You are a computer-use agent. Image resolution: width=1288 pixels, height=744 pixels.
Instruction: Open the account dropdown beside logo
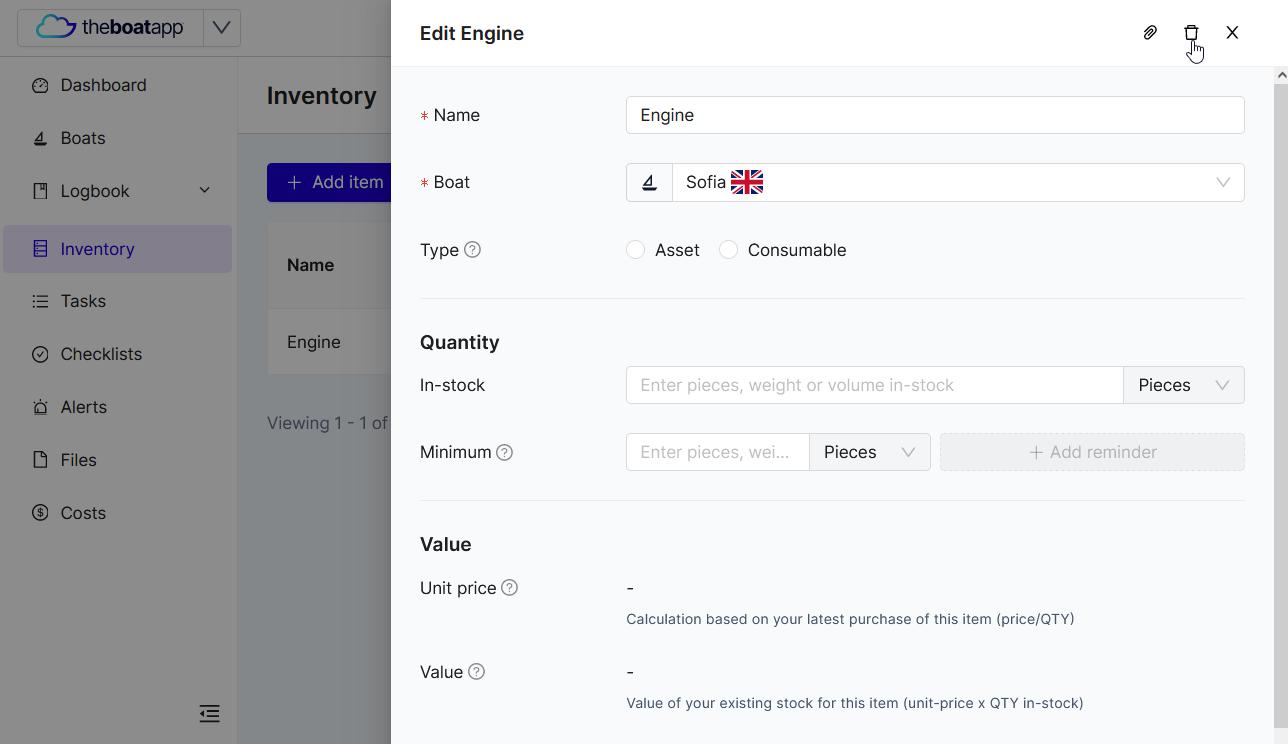pyautogui.click(x=222, y=27)
